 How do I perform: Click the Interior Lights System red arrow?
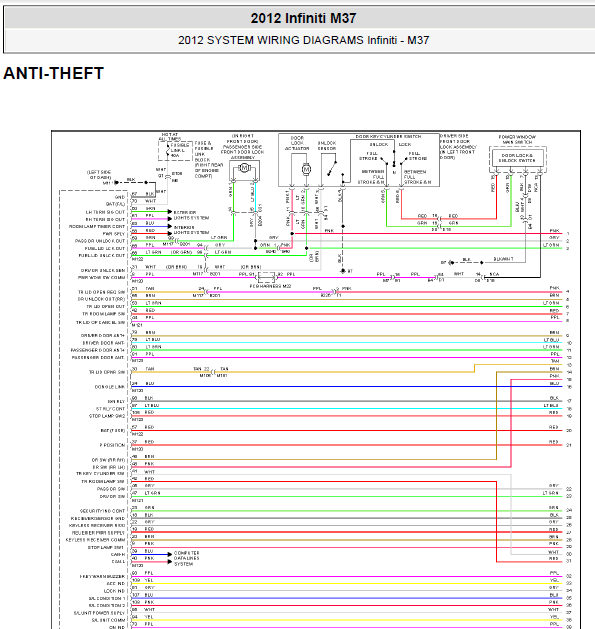coord(170,233)
